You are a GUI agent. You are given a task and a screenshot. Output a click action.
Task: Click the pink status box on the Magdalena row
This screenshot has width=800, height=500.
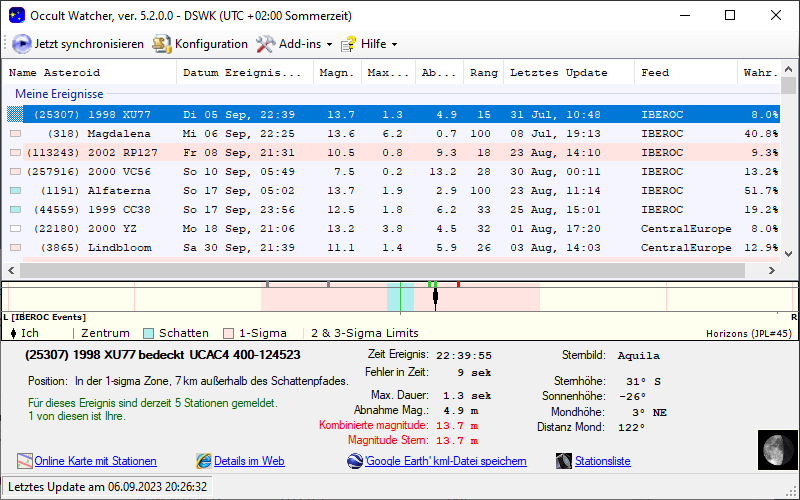click(x=15, y=133)
